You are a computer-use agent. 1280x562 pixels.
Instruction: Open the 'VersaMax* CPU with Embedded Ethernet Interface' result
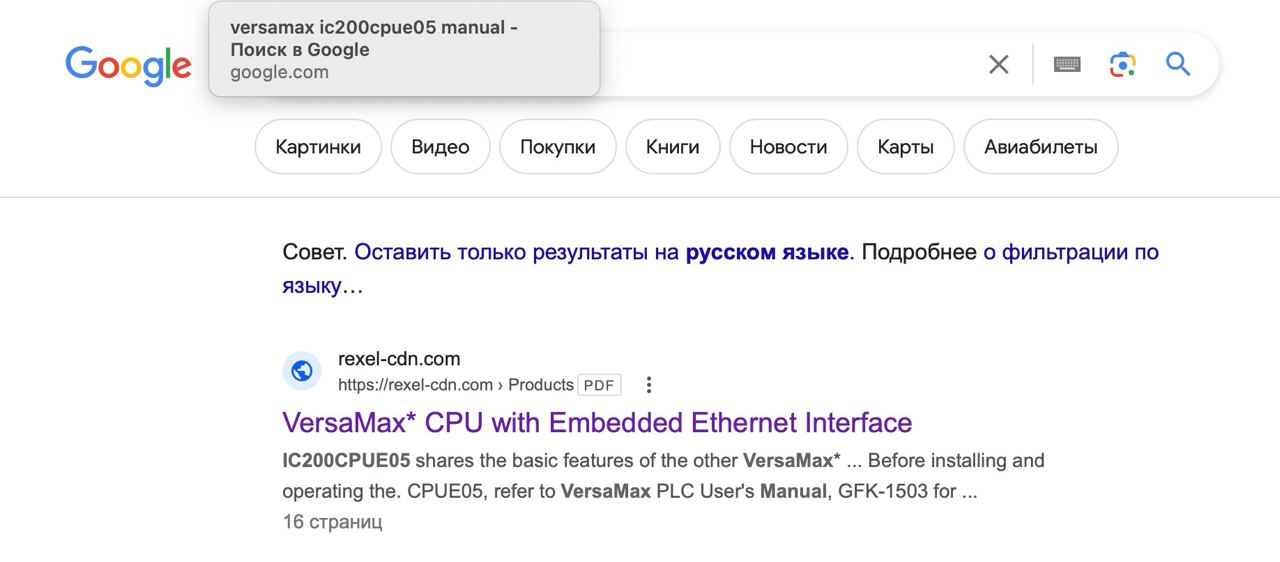point(597,423)
